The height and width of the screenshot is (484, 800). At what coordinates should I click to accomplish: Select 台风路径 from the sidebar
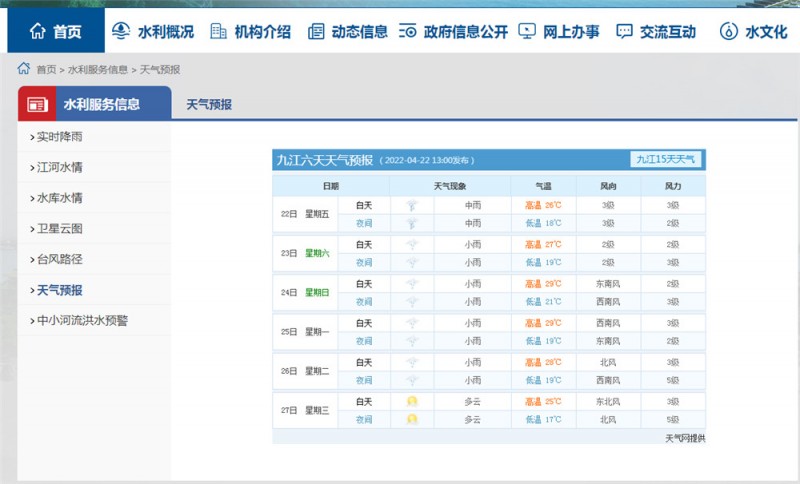[x=60, y=260]
